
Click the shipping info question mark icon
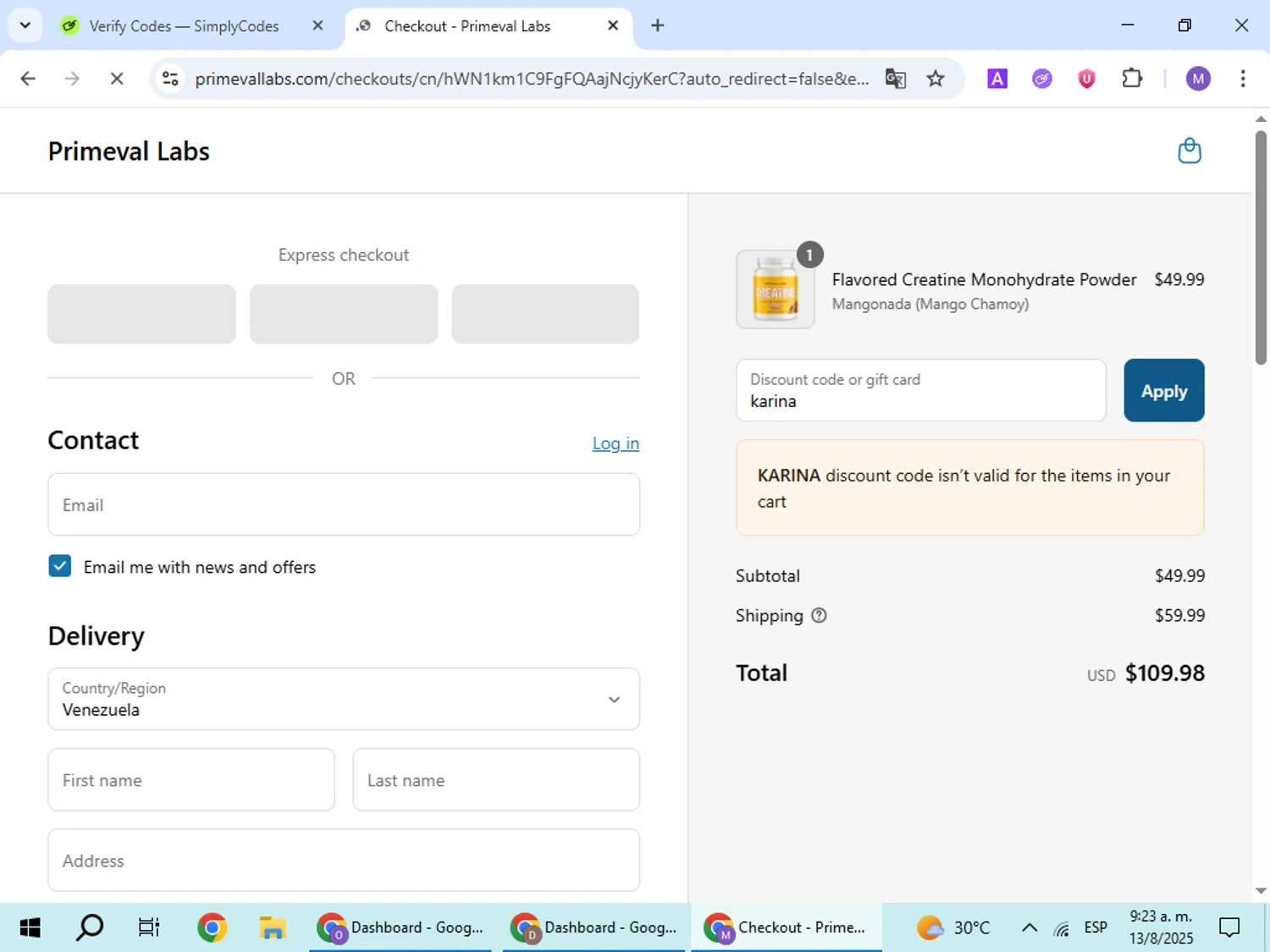tap(819, 615)
